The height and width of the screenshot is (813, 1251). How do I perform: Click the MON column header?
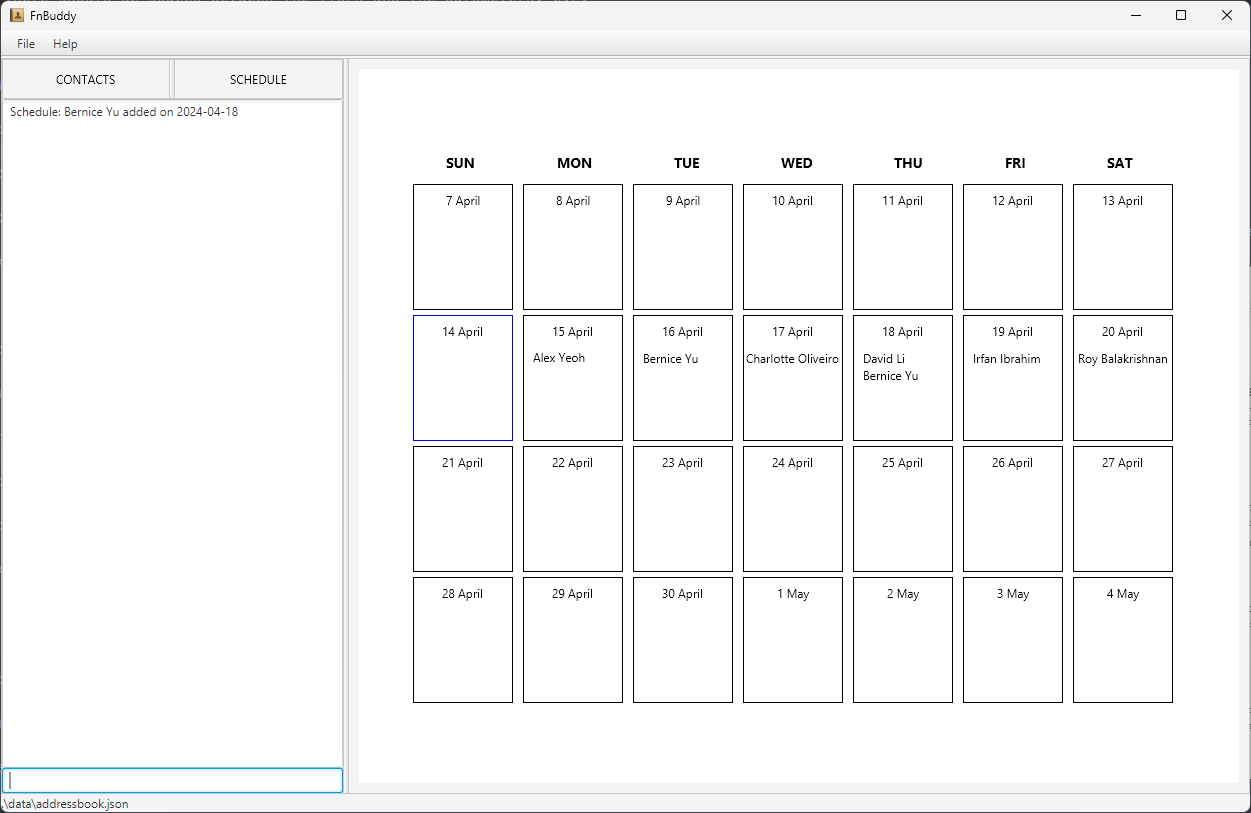574,163
